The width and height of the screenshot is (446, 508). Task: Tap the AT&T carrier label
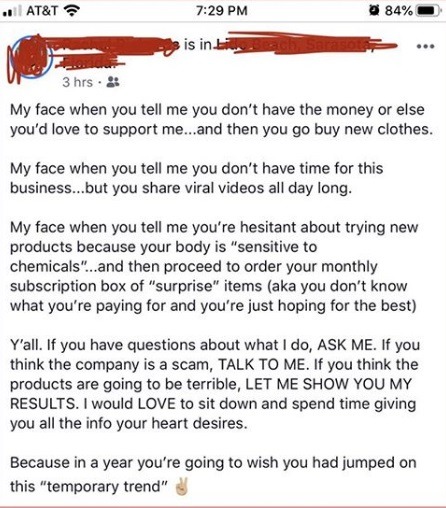pyautogui.click(x=42, y=11)
